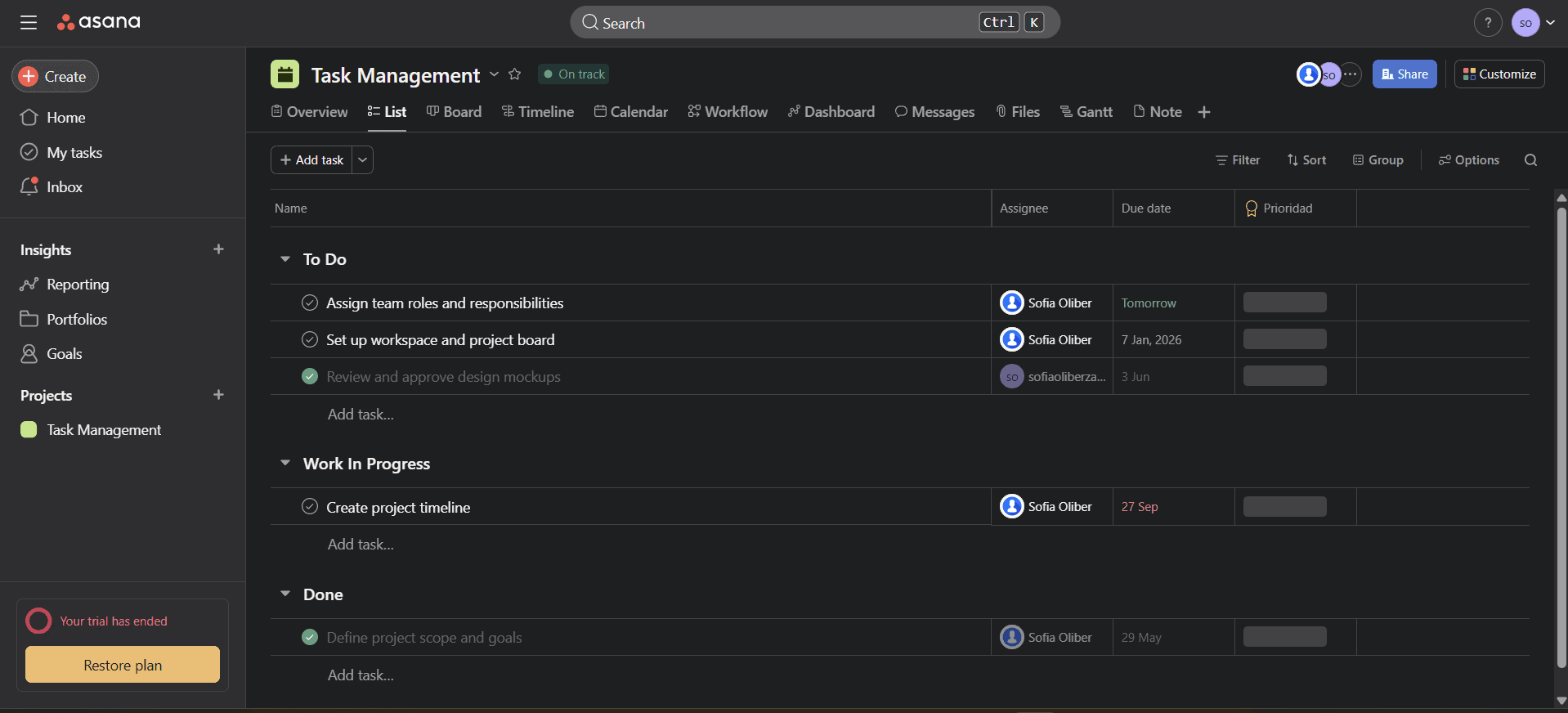Image resolution: width=1568 pixels, height=713 pixels.
Task: Switch to the Board tab
Action: (x=454, y=112)
